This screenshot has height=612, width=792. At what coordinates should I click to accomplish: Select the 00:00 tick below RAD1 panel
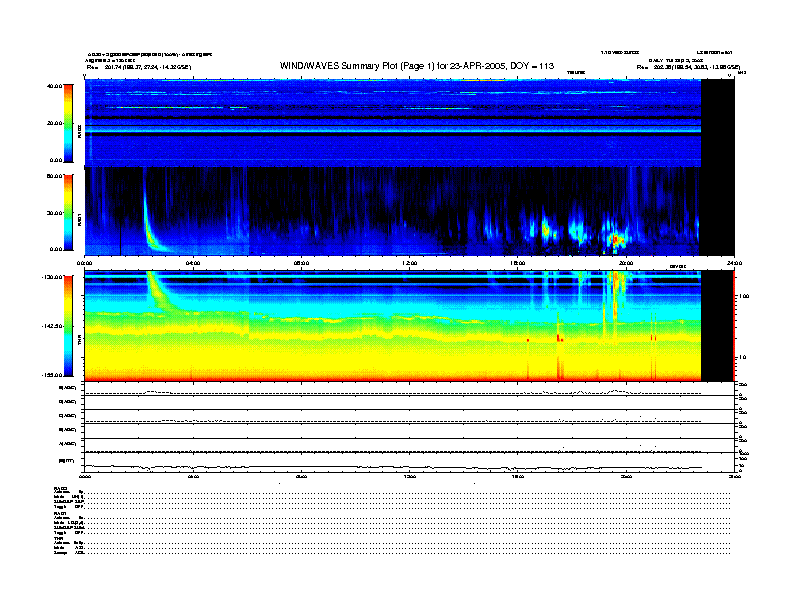tap(84, 263)
